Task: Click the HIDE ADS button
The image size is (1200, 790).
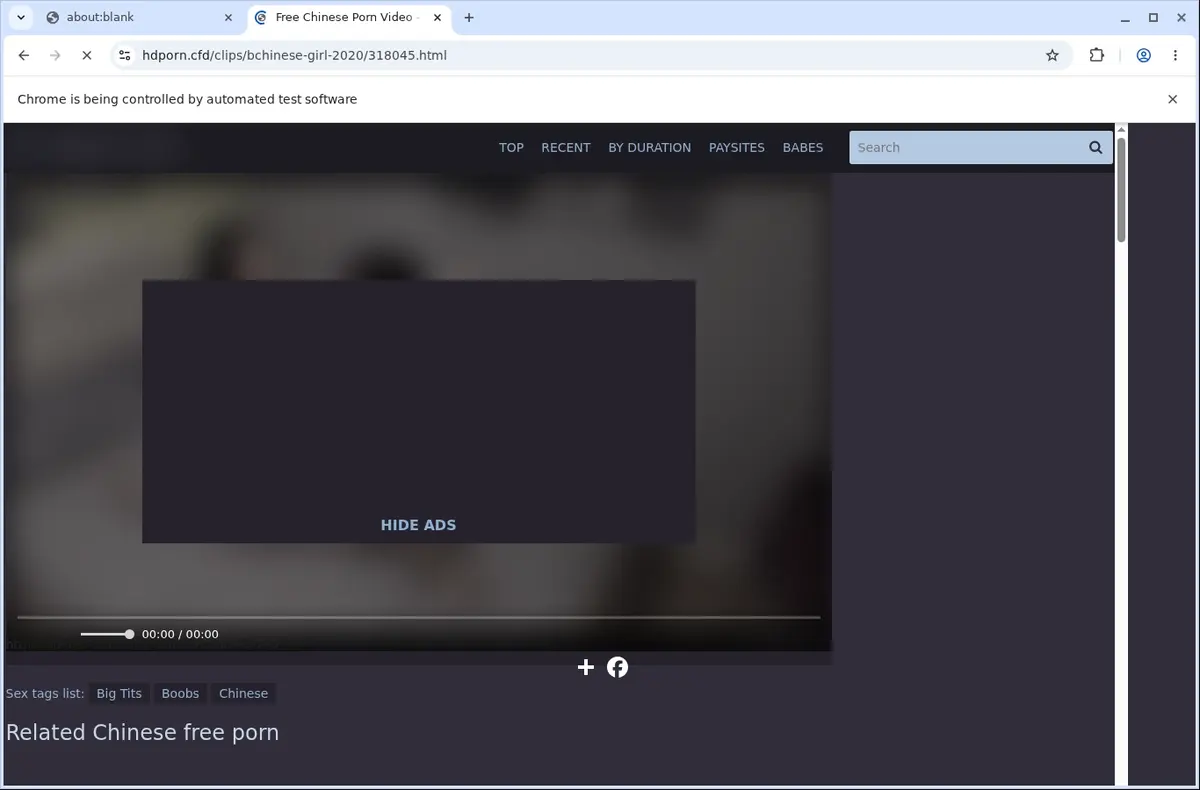Action: 418,525
